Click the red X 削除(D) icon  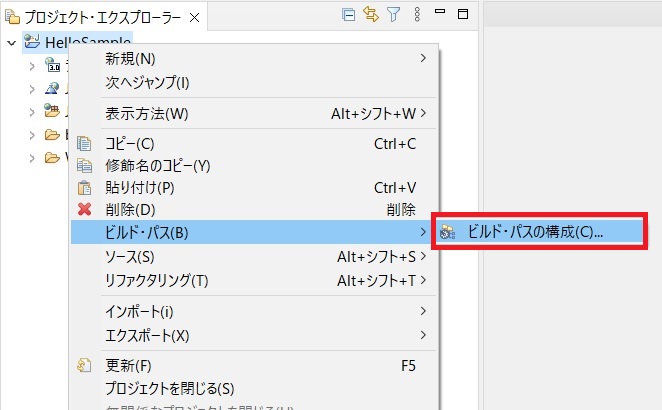[85, 210]
